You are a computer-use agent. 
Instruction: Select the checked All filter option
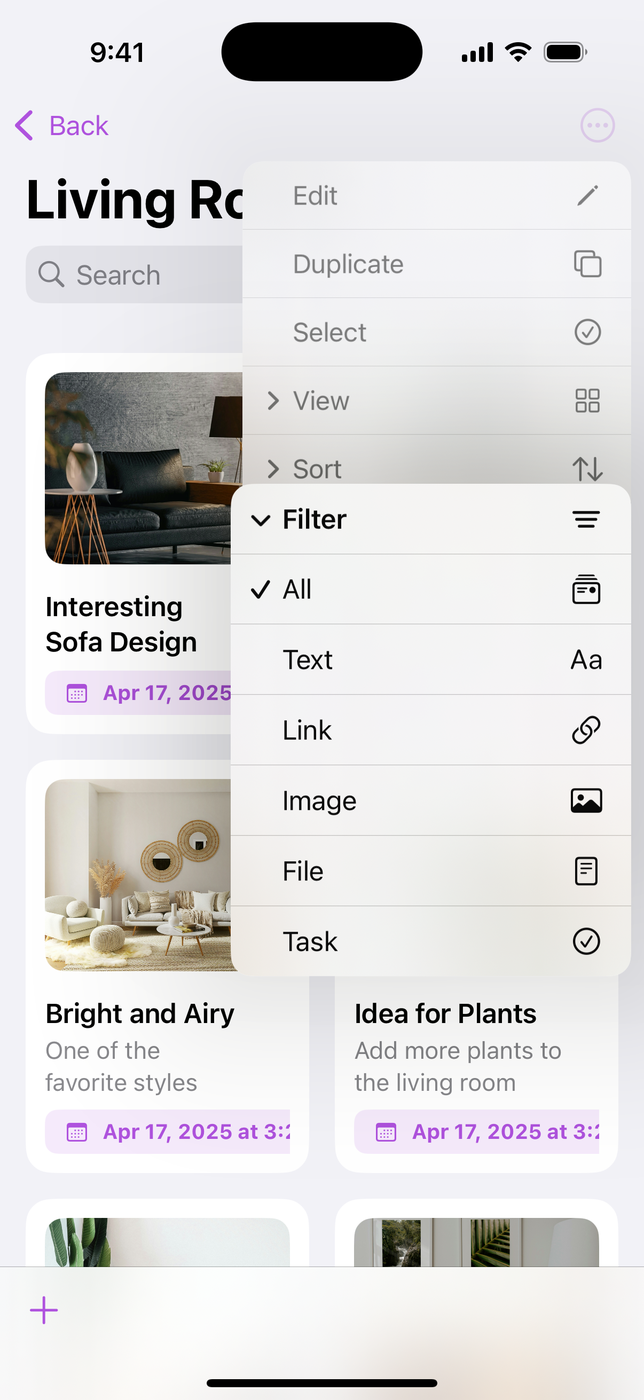[431, 590]
